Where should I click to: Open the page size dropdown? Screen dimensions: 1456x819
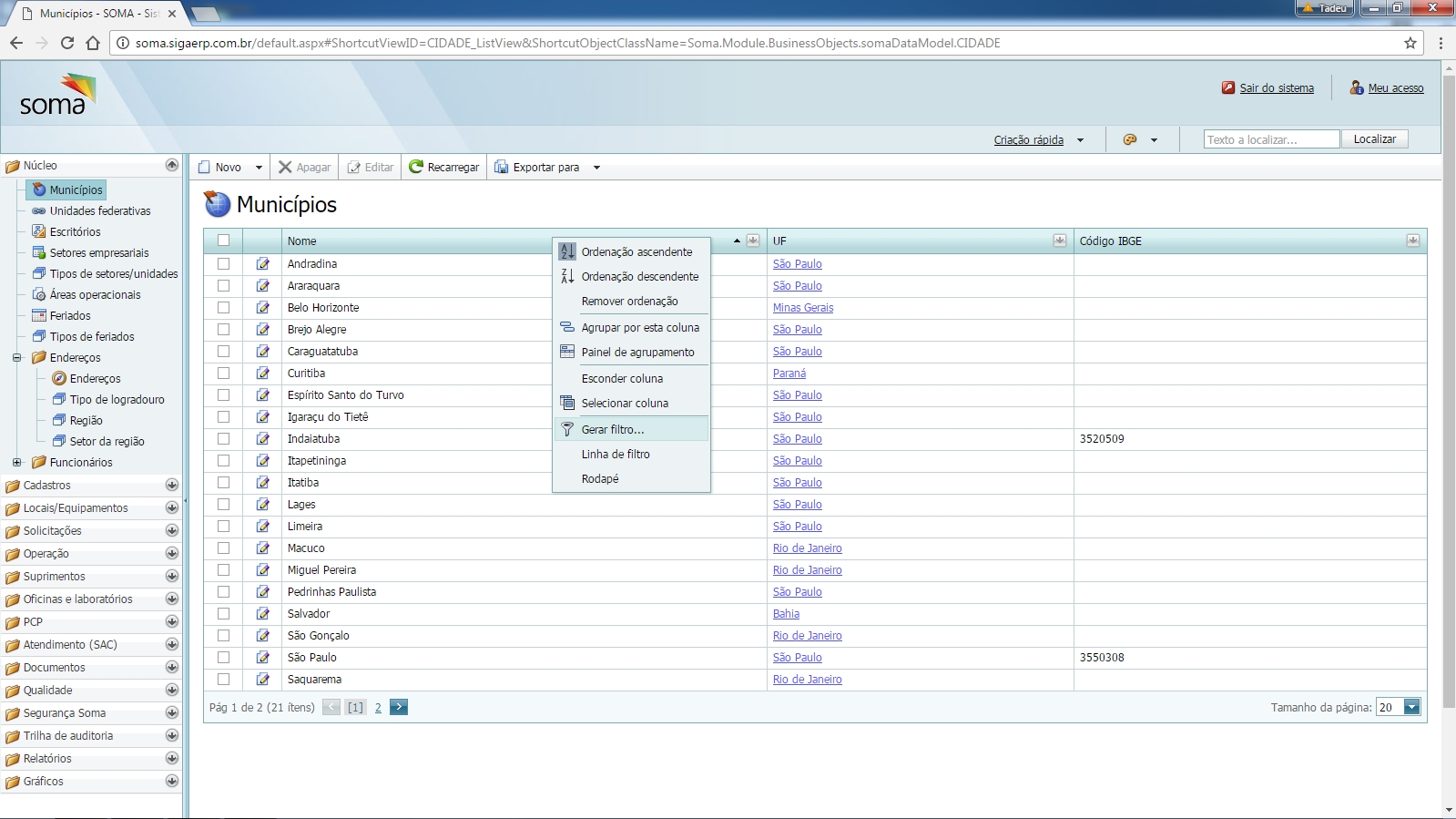pyautogui.click(x=1412, y=707)
